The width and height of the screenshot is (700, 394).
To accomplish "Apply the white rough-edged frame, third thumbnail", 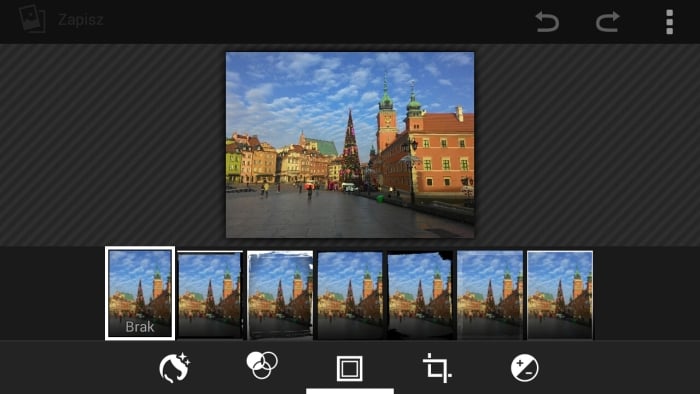I will (x=280, y=294).
